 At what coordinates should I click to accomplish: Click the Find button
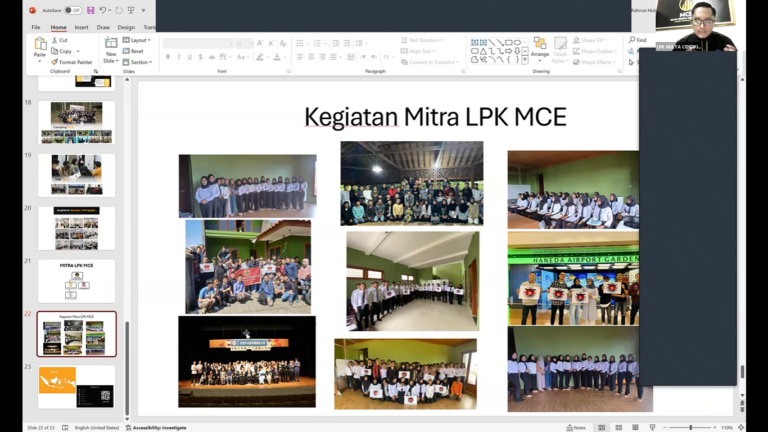tap(637, 40)
